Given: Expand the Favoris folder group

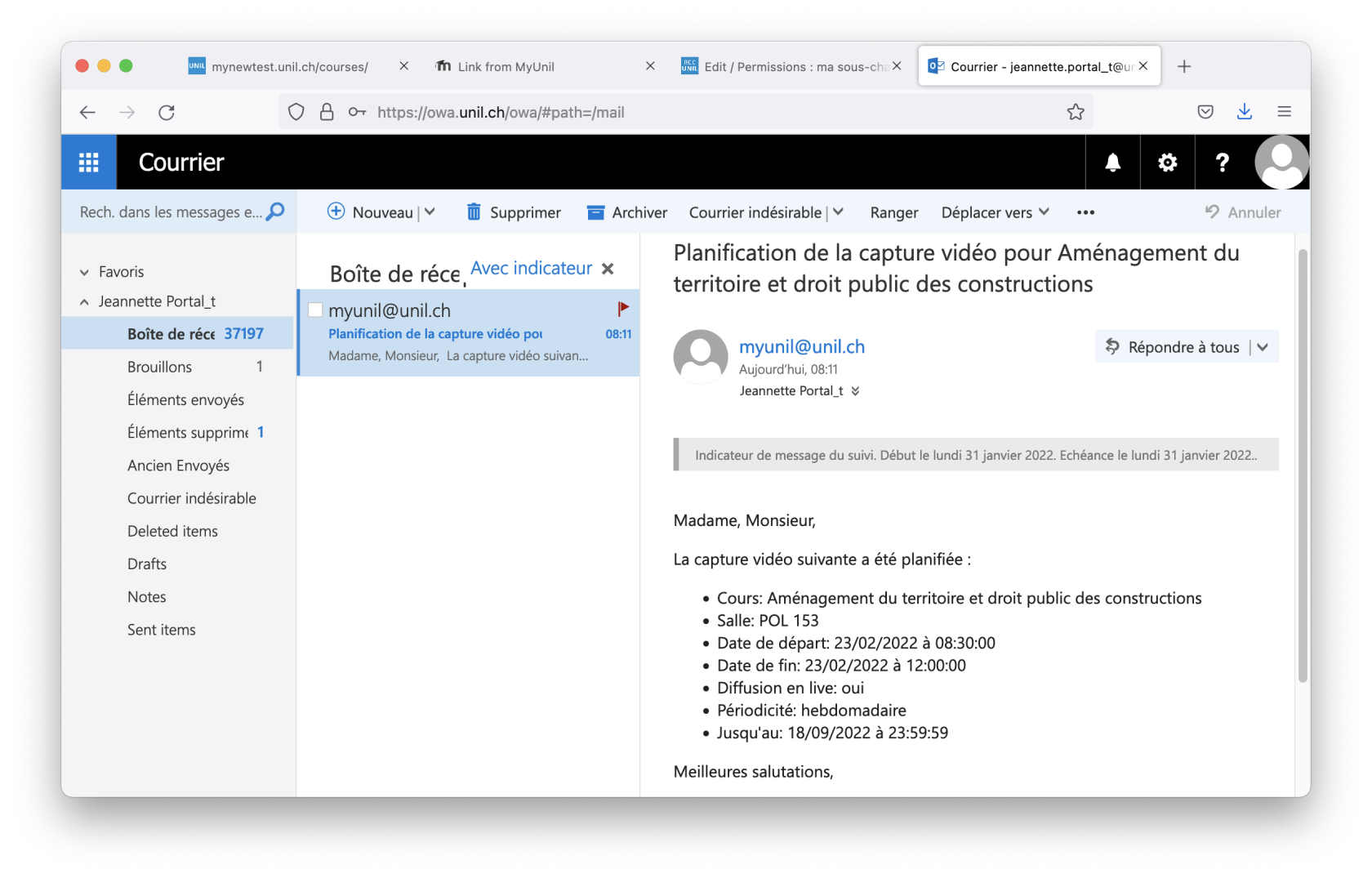Looking at the screenshot, I should click(84, 272).
